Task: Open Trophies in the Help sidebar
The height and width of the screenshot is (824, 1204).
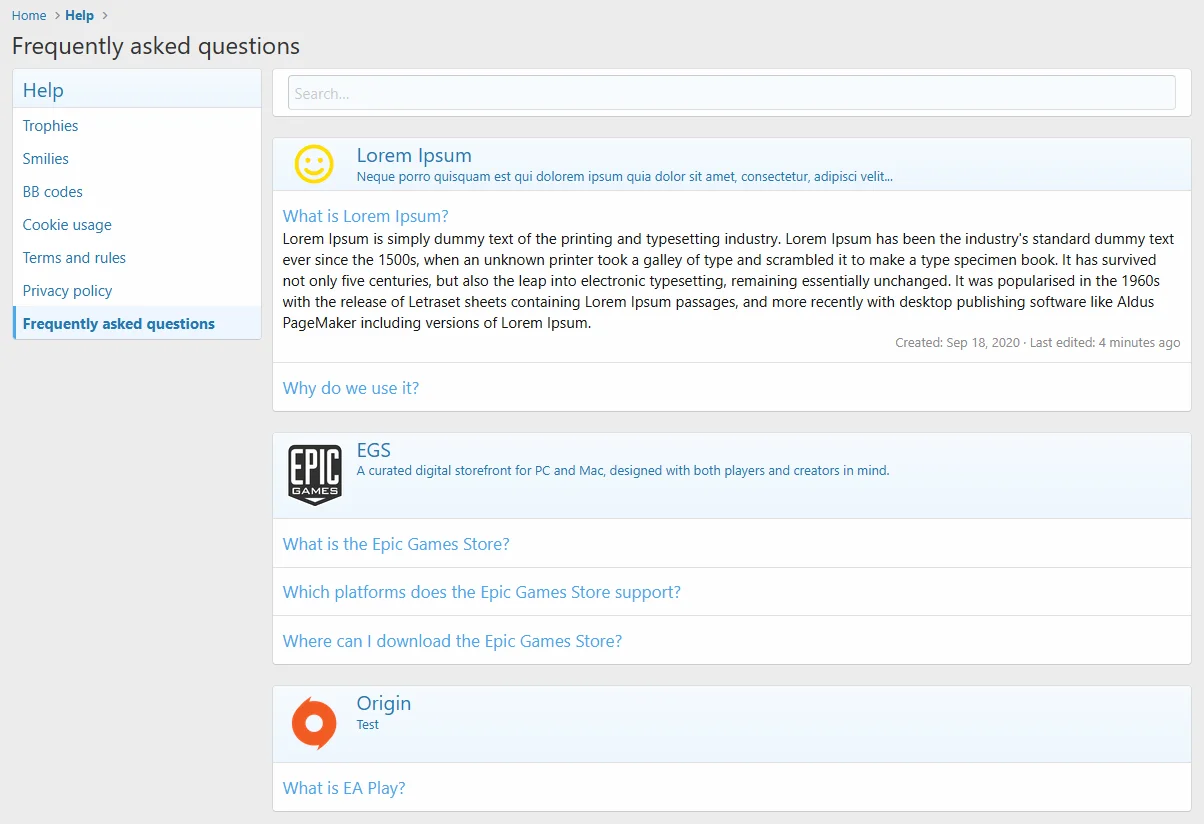Action: point(51,126)
